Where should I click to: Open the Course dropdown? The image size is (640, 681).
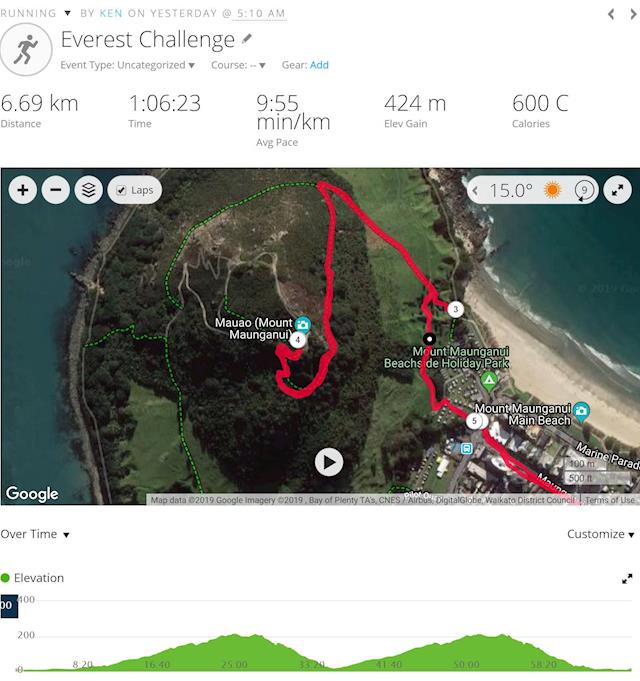pyautogui.click(x=238, y=65)
